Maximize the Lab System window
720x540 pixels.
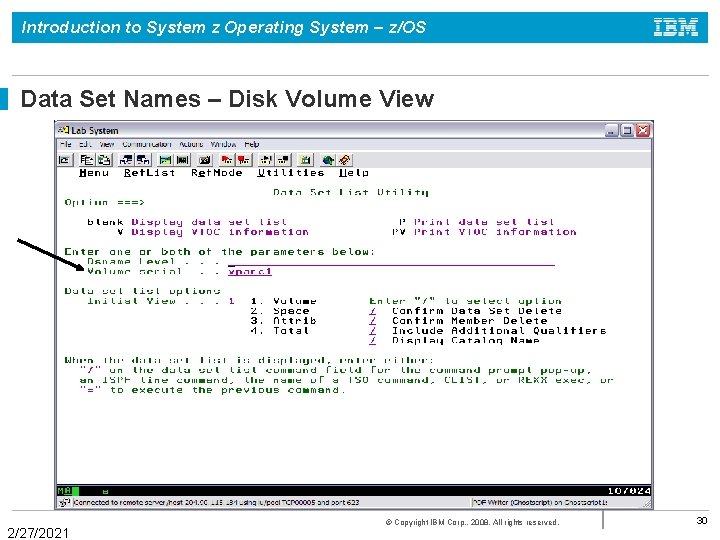(627, 131)
